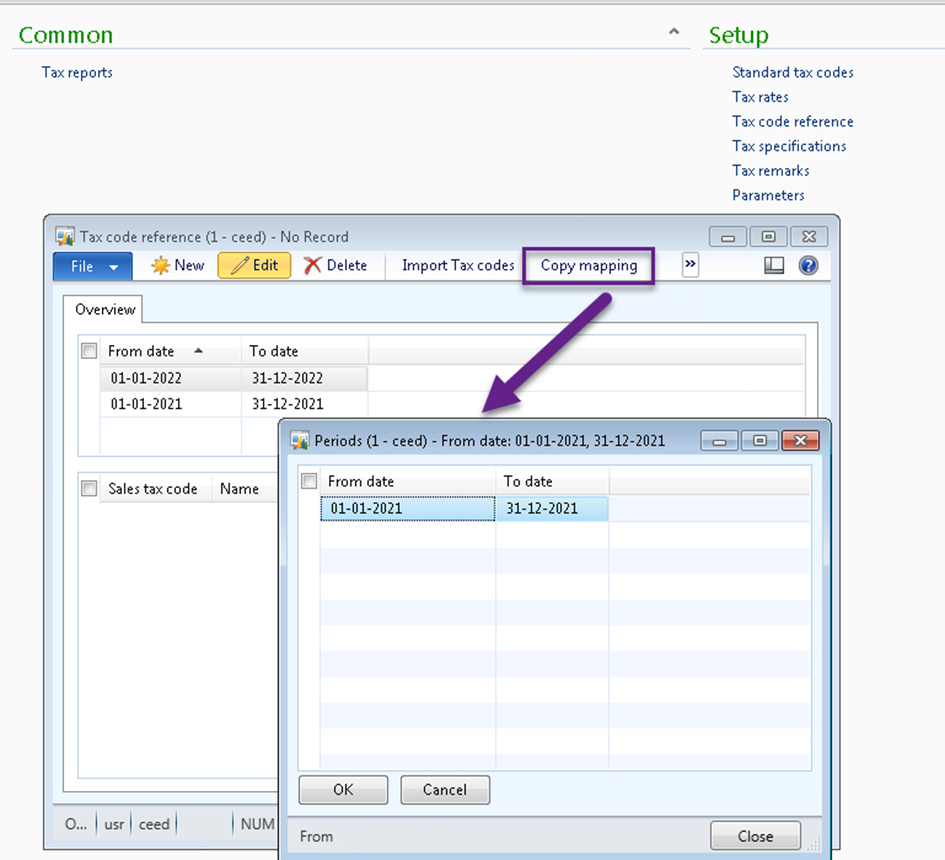The width and height of the screenshot is (945, 860).
Task: Click the From date header in Periods dialog
Action: tap(407, 481)
